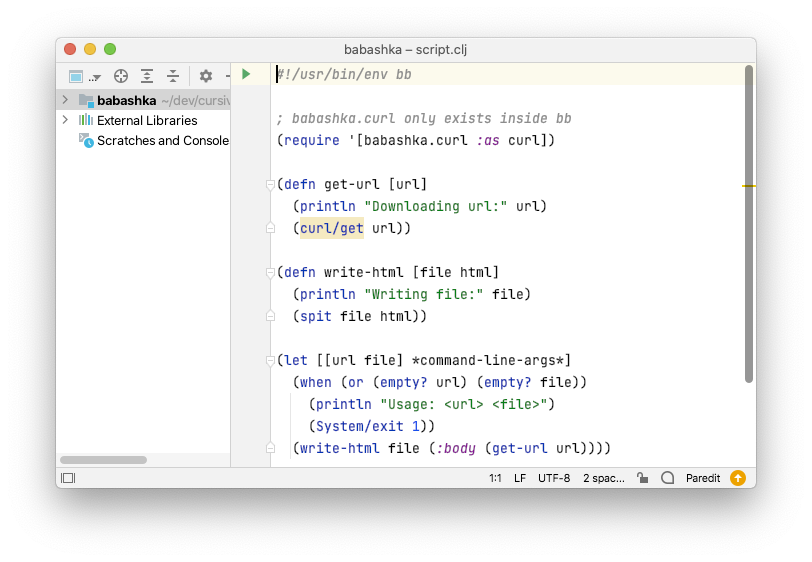The image size is (812, 562).
Task: Click fold end marker at spit line
Action: point(270,316)
